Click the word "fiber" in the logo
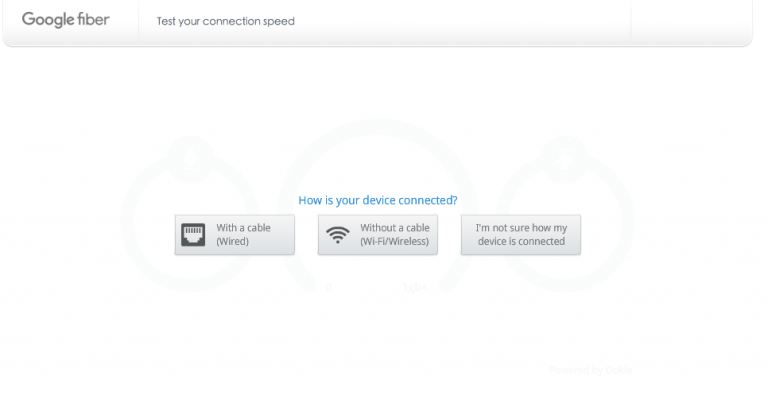This screenshot has width=768, height=407. [x=90, y=20]
